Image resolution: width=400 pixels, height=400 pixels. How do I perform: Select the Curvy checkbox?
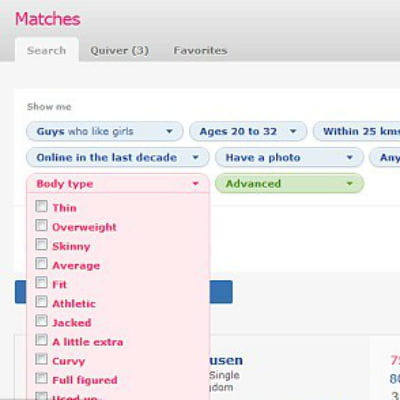tap(41, 359)
